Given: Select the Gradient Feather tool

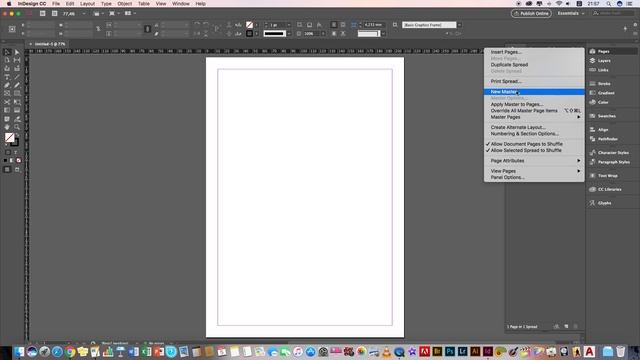Looking at the screenshot, I should pos(17,110).
